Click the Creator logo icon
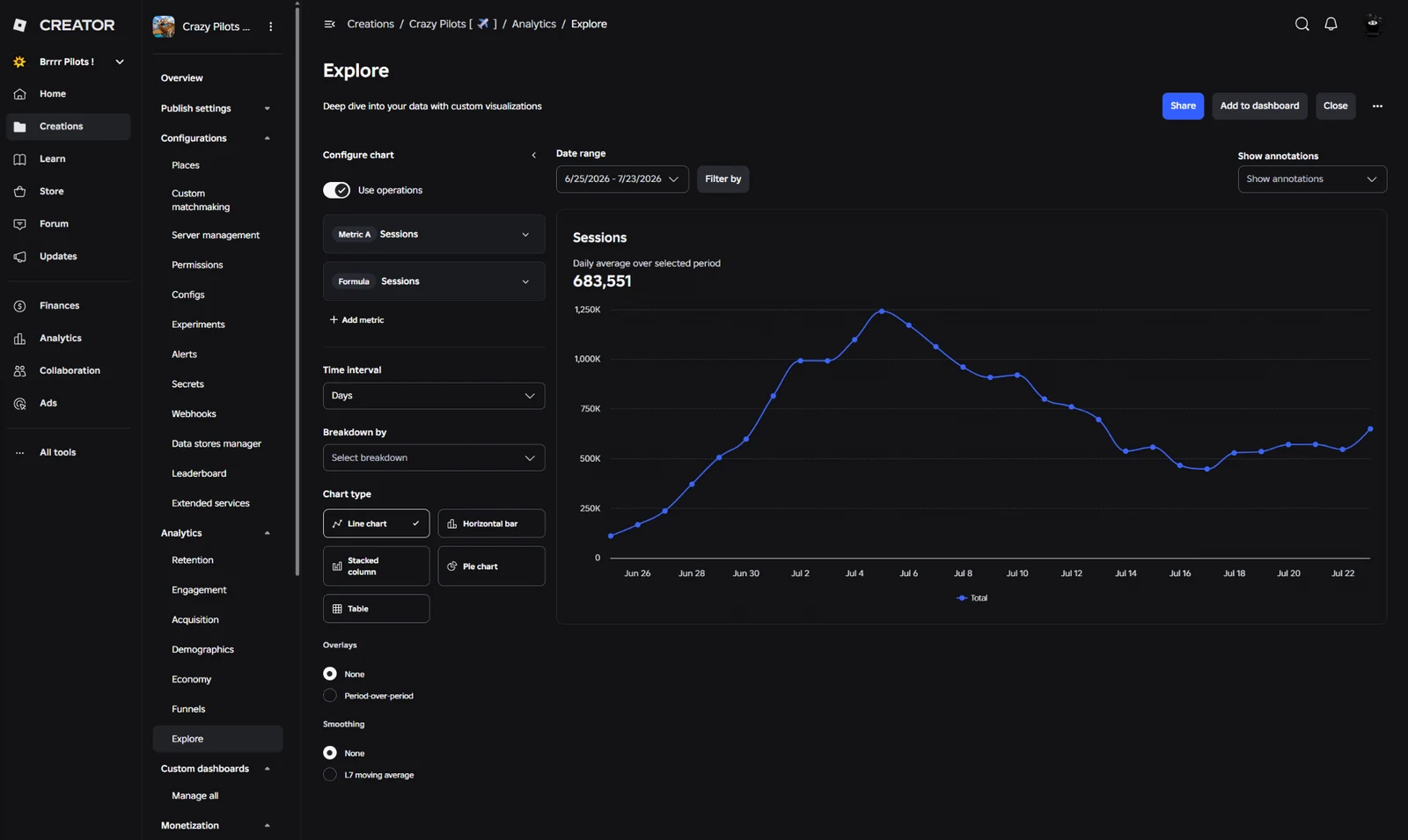Image resolution: width=1408 pixels, height=840 pixels. 19,26
